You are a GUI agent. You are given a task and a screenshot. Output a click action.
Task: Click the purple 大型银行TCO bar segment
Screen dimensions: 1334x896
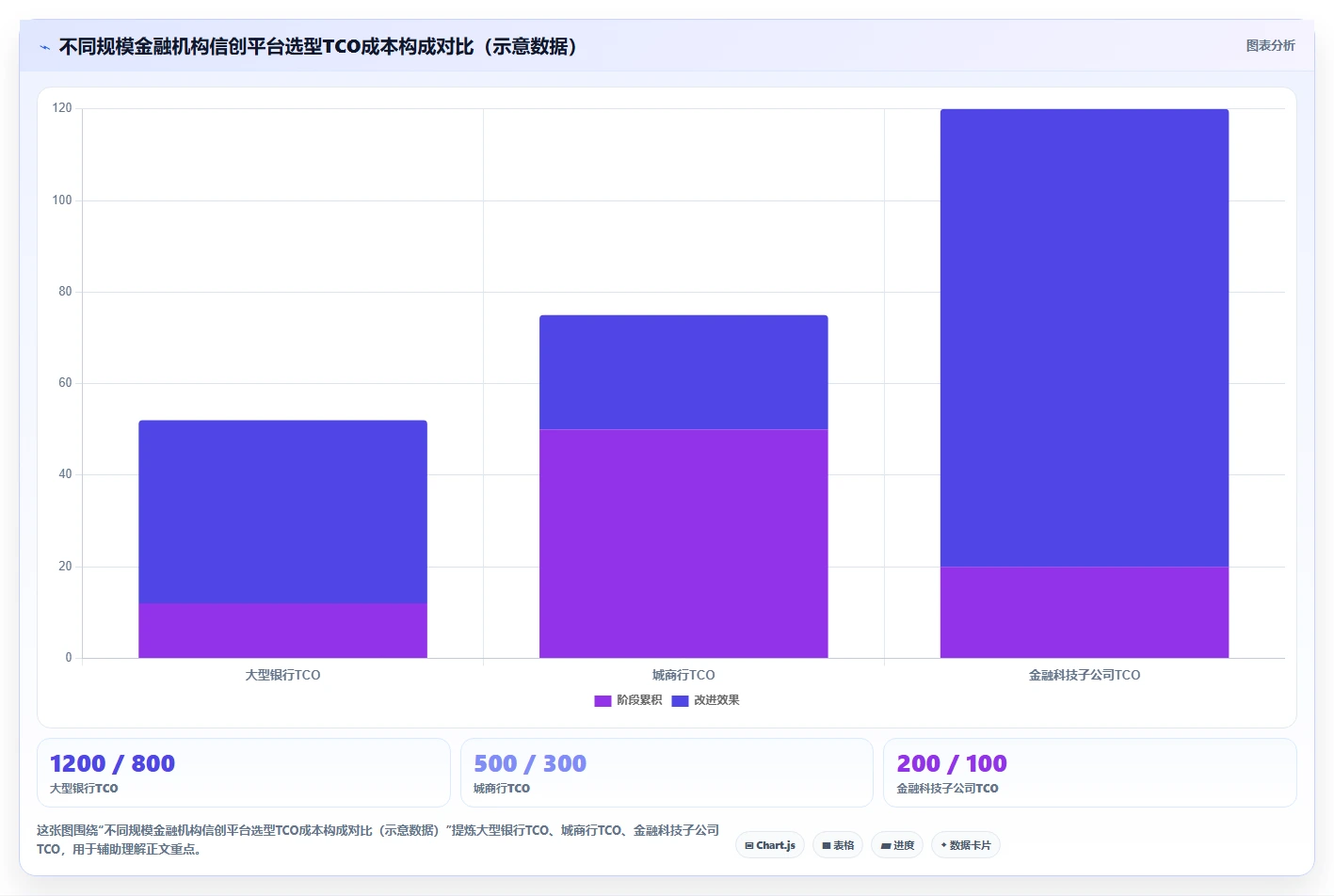282,631
